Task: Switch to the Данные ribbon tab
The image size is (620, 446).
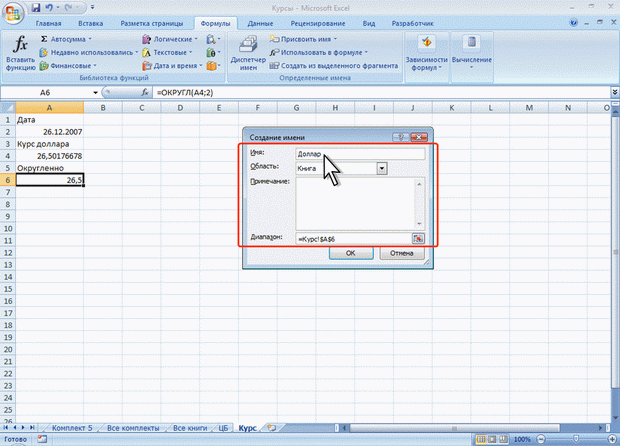Action: 260,23
